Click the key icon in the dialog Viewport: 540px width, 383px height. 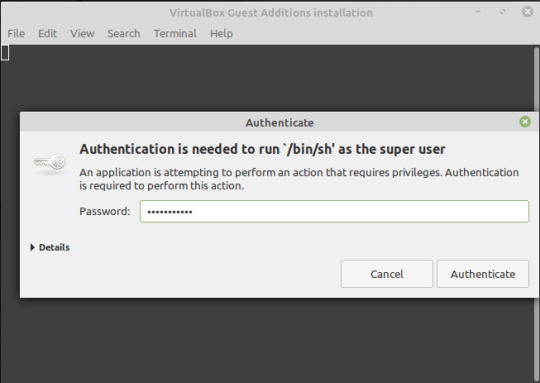50,162
